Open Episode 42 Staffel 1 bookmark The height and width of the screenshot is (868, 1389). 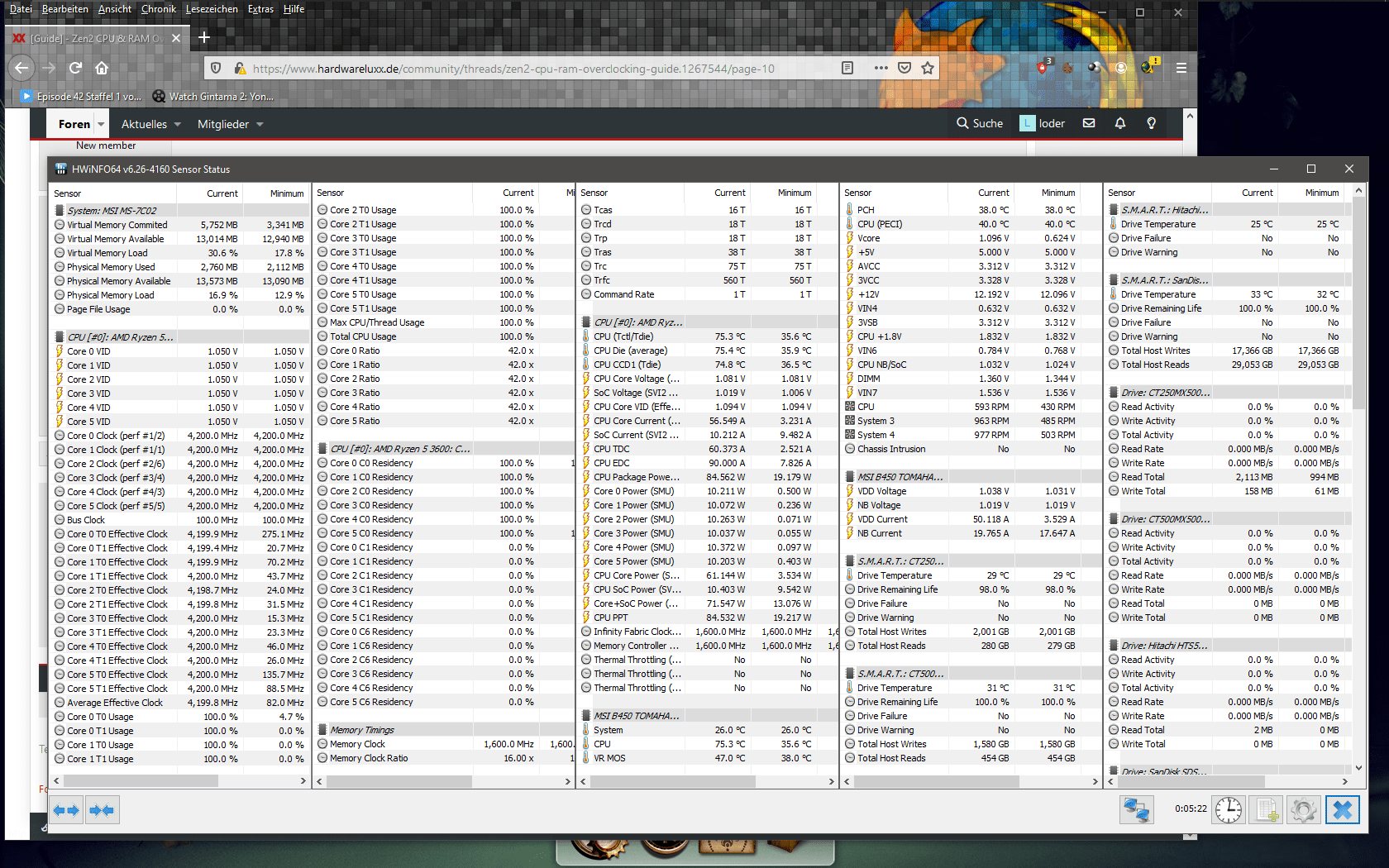click(x=81, y=96)
